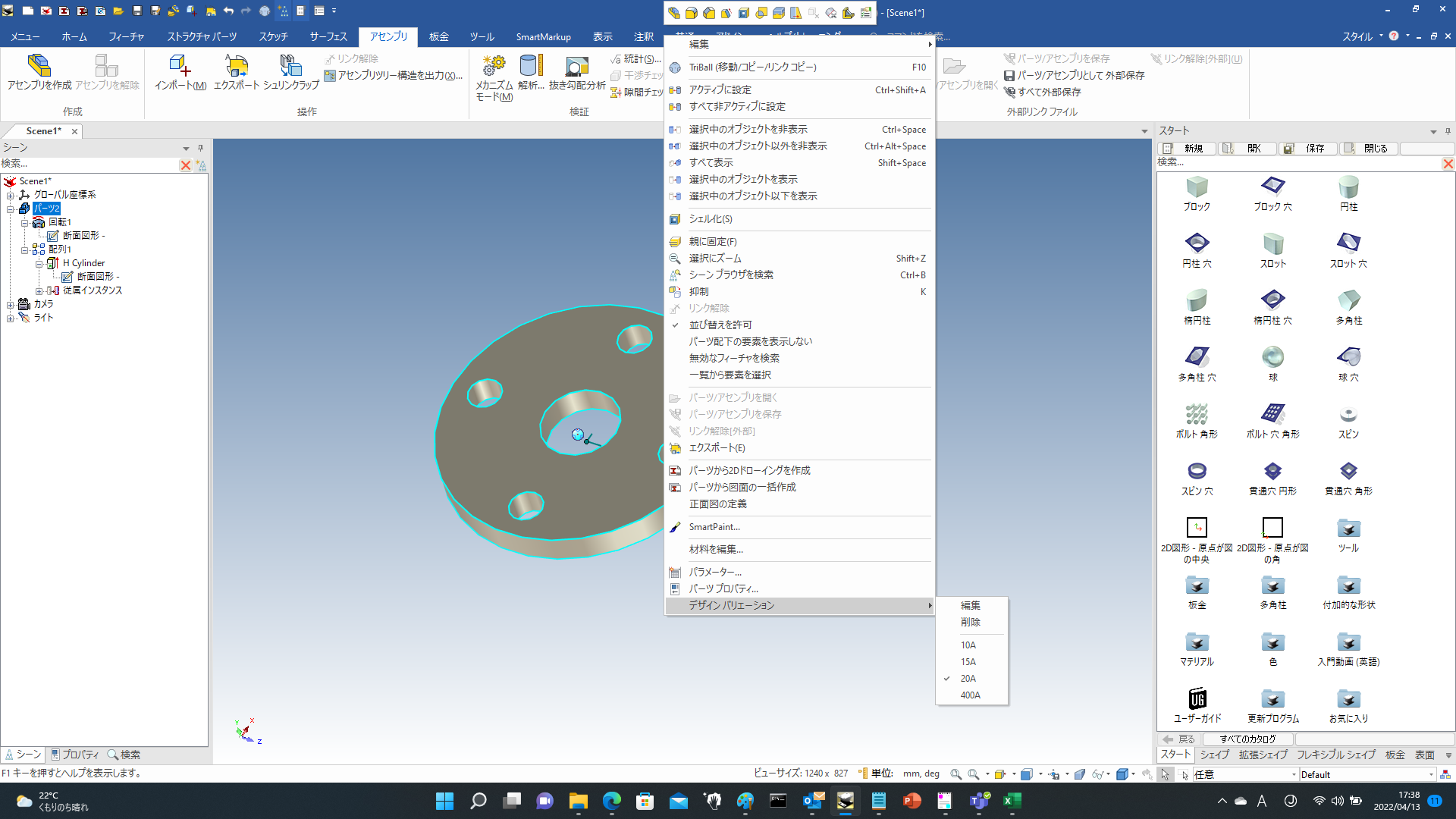The height and width of the screenshot is (819, 1456).
Task: Pick the ボルト穴 角形 catalog item
Action: coord(1272,415)
